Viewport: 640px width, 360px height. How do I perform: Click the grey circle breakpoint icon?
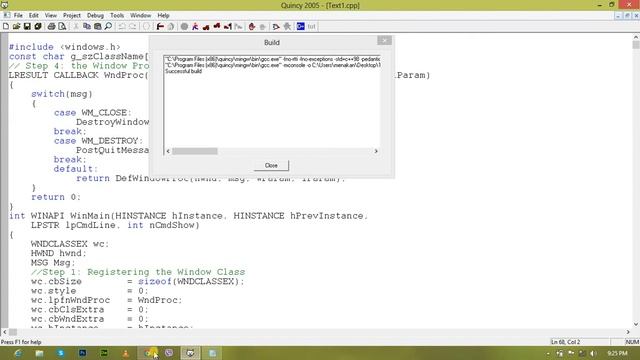184,27
